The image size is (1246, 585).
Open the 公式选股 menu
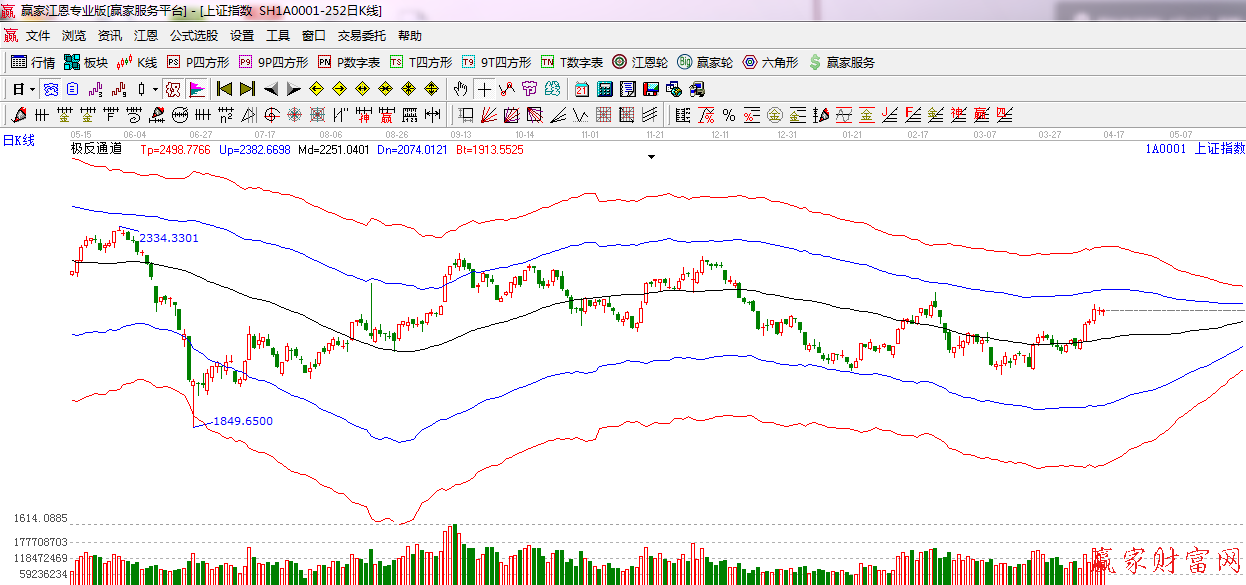[193, 35]
